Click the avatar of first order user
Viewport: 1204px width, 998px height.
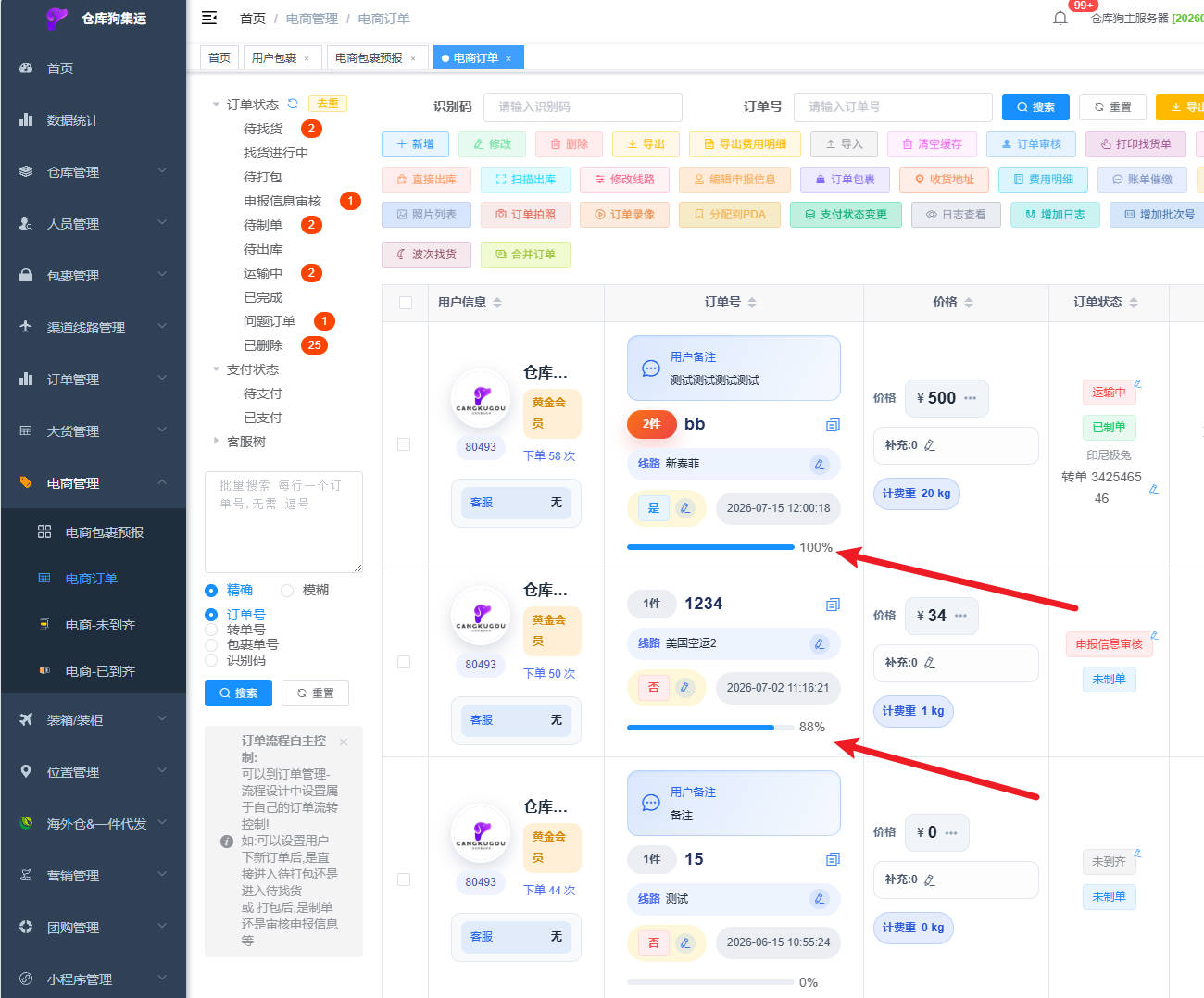pos(481,399)
